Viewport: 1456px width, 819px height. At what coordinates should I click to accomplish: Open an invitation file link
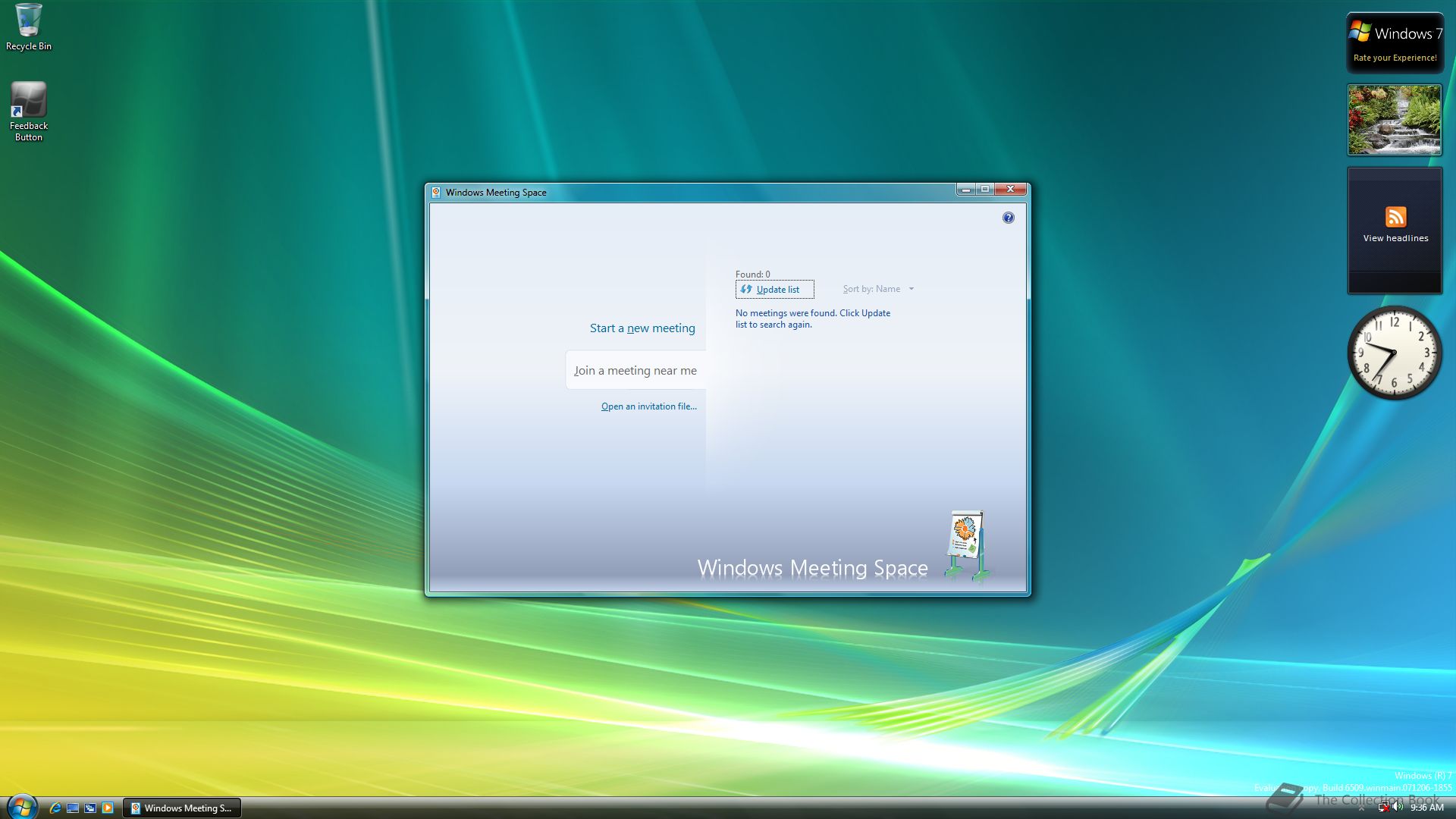[648, 406]
